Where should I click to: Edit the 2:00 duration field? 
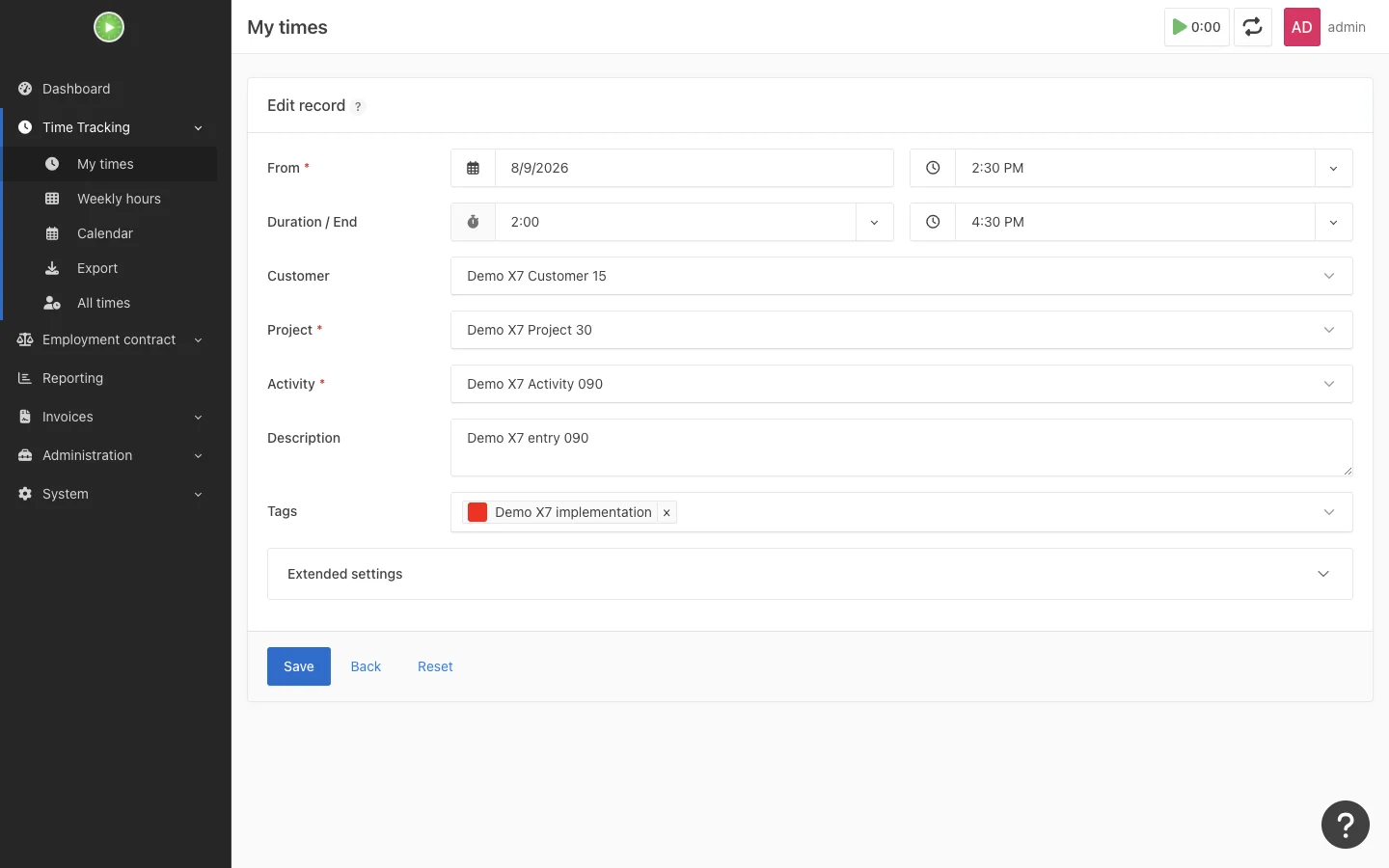pyautogui.click(x=675, y=222)
